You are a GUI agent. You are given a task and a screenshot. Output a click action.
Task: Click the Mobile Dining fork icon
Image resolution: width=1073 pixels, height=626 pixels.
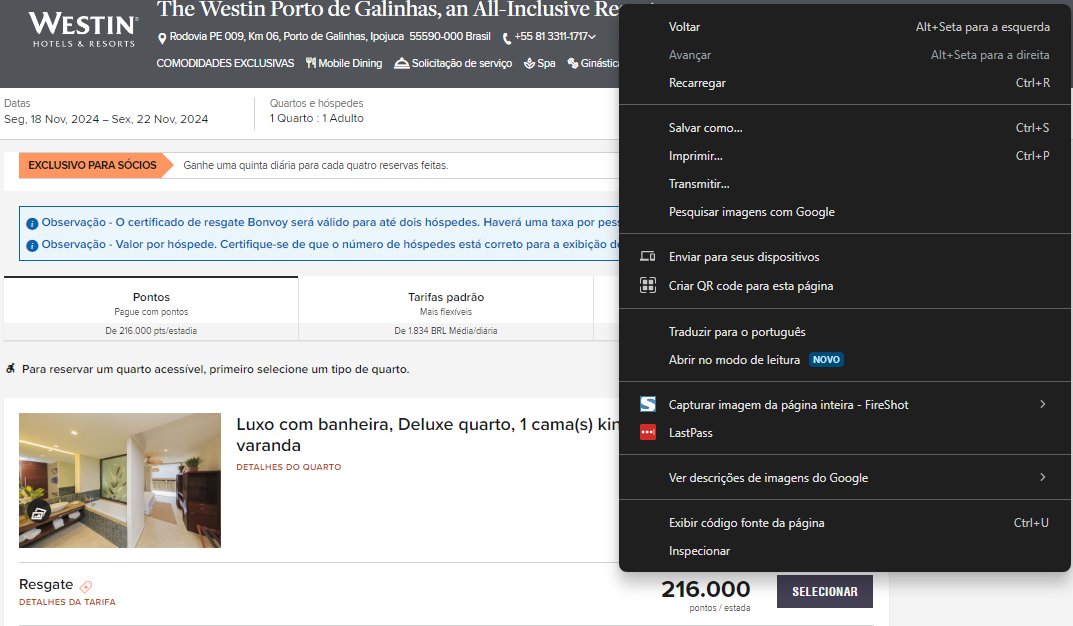pyautogui.click(x=311, y=63)
